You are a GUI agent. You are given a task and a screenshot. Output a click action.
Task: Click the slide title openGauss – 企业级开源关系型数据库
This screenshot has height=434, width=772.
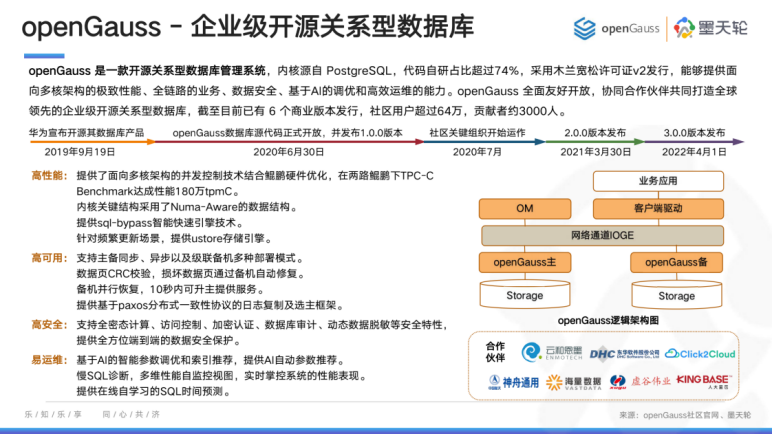248,27
